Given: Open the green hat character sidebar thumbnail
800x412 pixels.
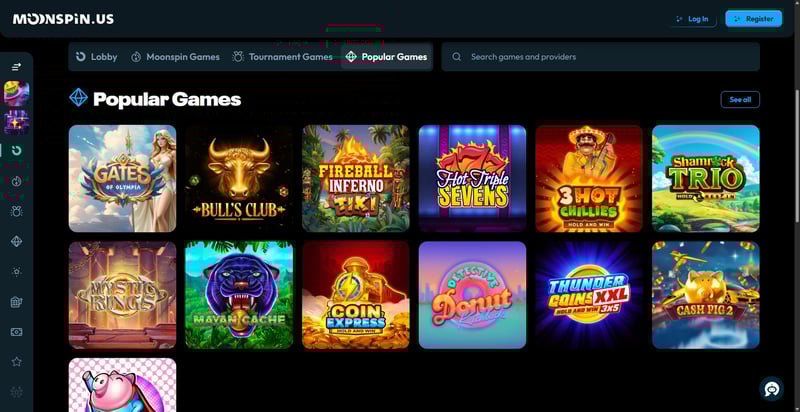Looking at the screenshot, I should click(16, 93).
